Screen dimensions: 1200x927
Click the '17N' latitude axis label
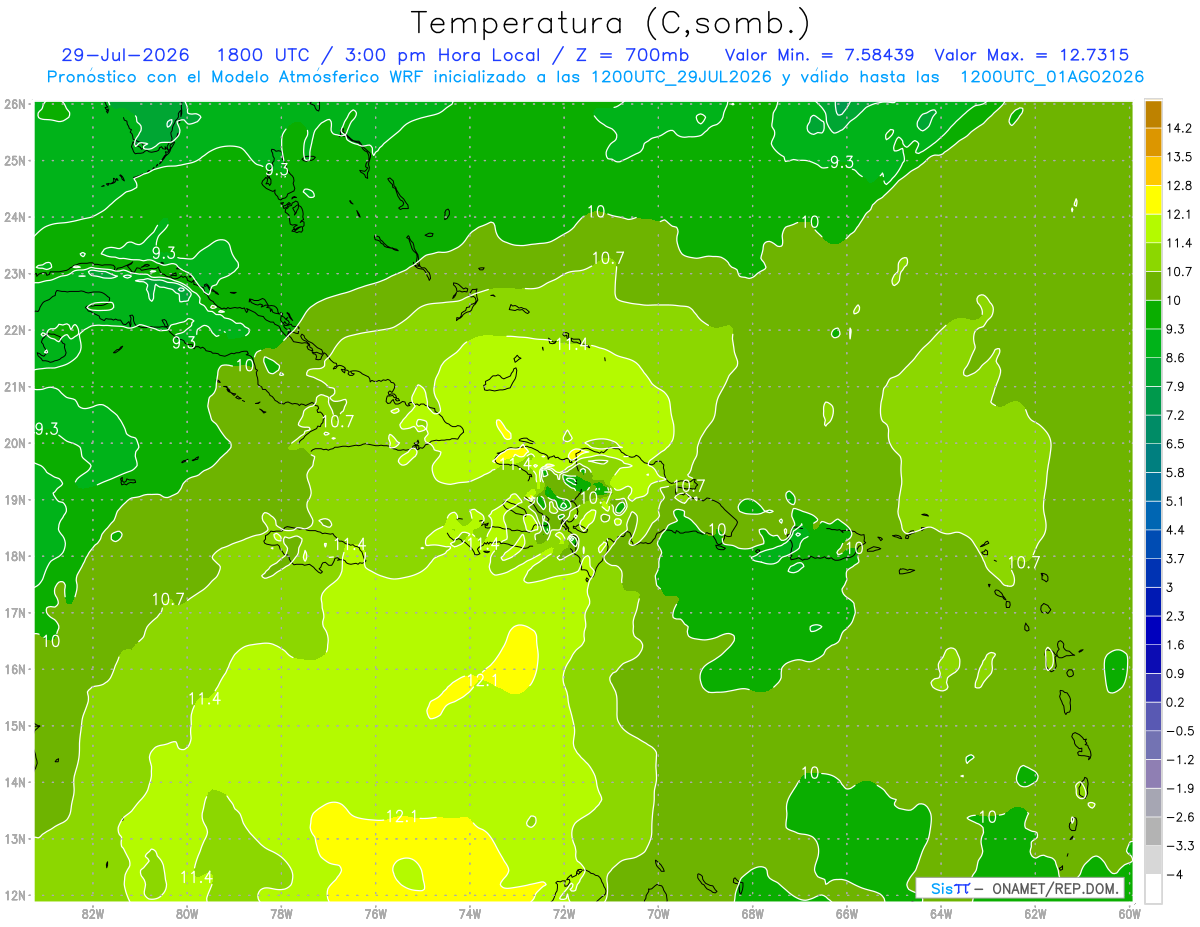coord(14,613)
